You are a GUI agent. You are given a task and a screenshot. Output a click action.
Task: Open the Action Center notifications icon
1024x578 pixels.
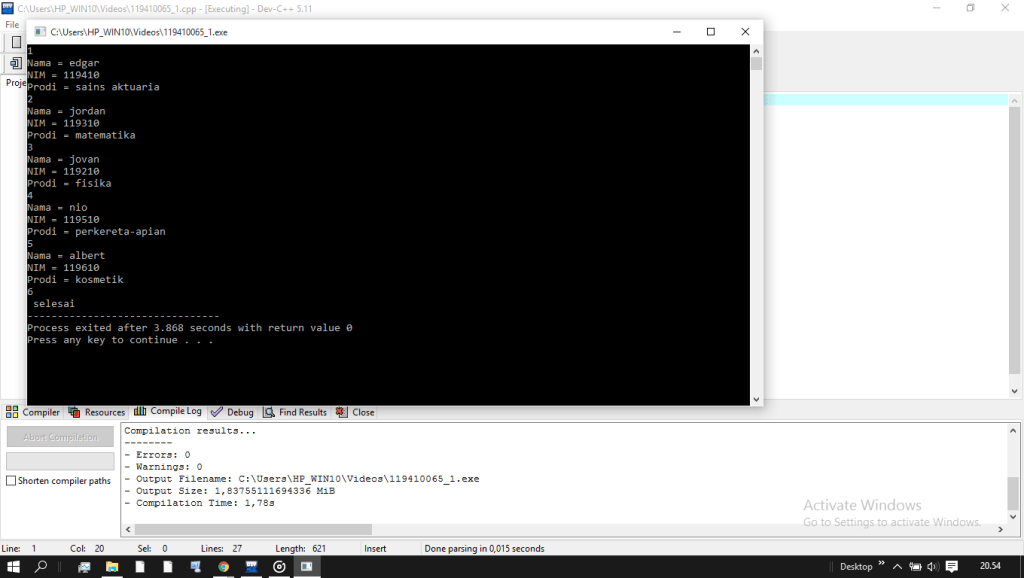point(952,566)
